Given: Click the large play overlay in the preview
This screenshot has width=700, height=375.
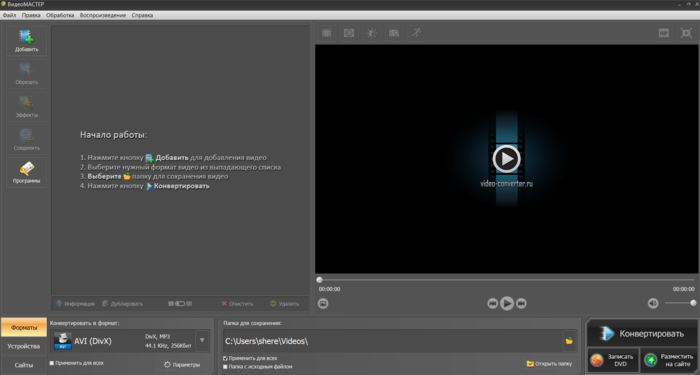Looking at the screenshot, I should [506, 158].
